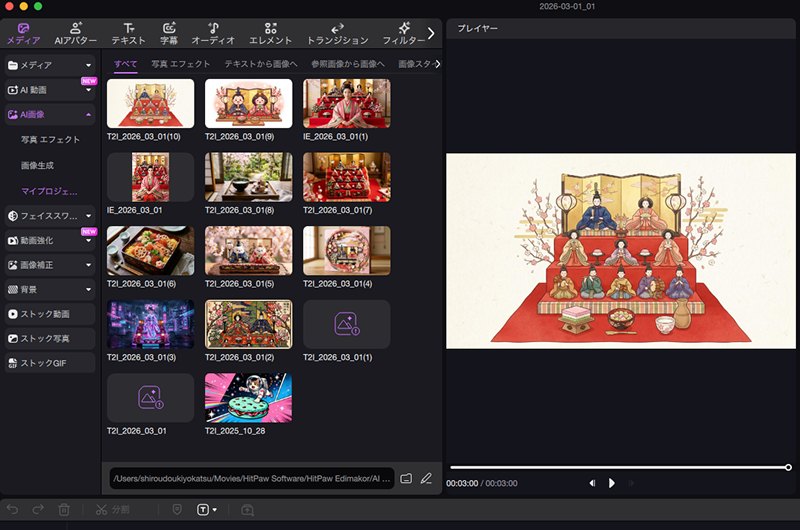Open the オーディオ audio panel
The image size is (800, 530).
pyautogui.click(x=213, y=33)
